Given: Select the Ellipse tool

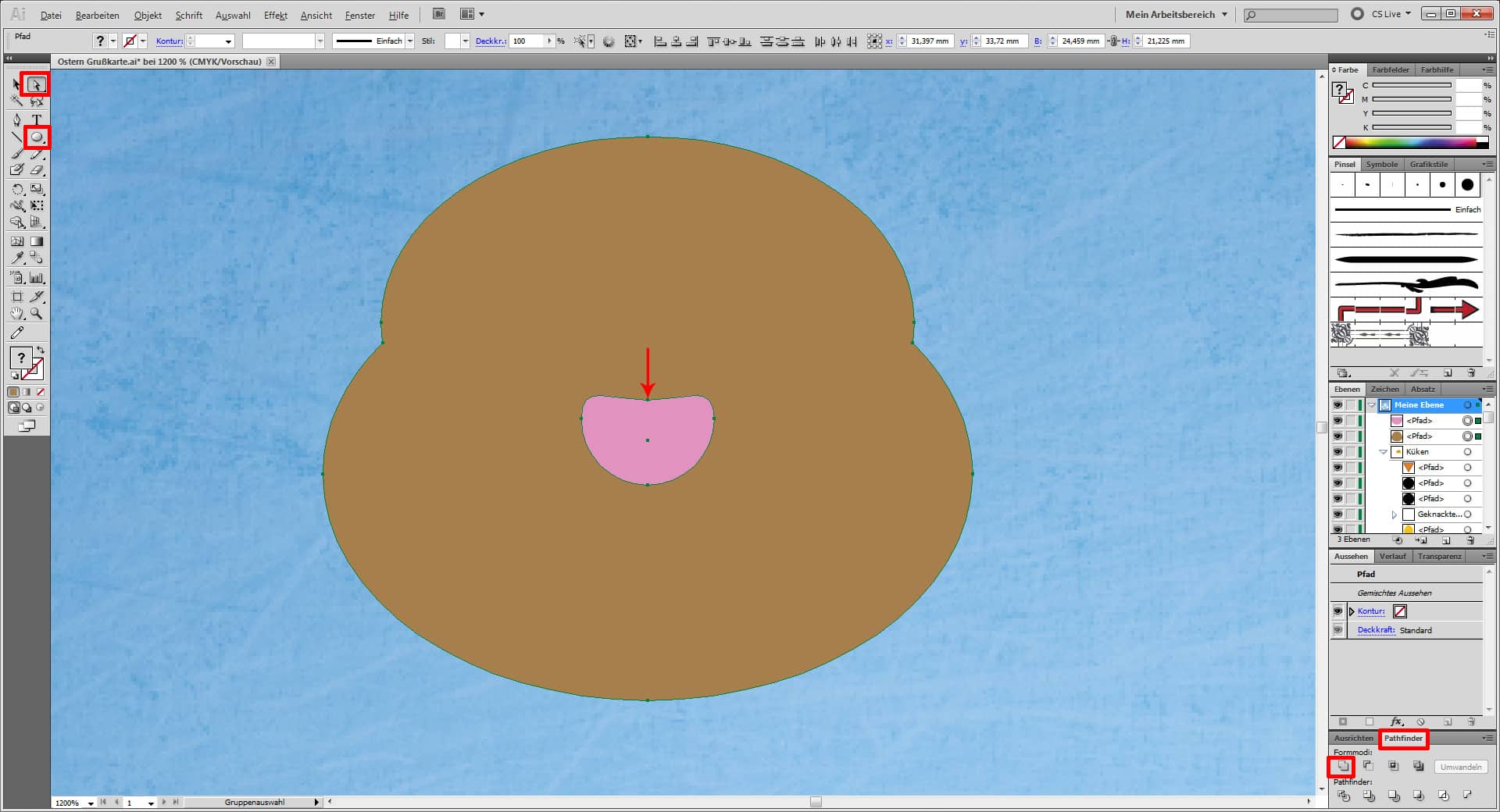Looking at the screenshot, I should point(36,138).
